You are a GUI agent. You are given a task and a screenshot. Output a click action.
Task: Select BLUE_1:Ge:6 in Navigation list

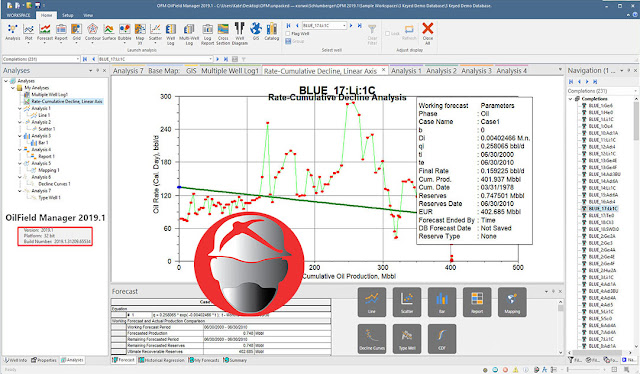coord(600,105)
